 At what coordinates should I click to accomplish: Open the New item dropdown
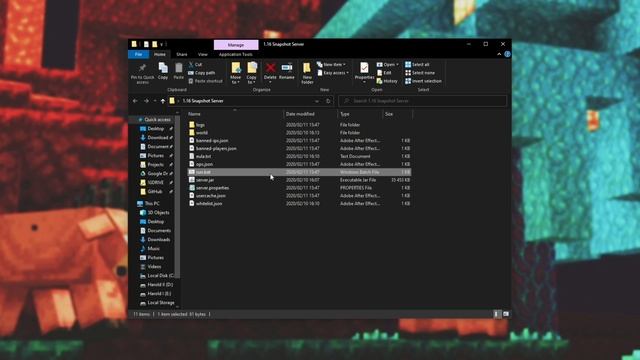point(331,64)
